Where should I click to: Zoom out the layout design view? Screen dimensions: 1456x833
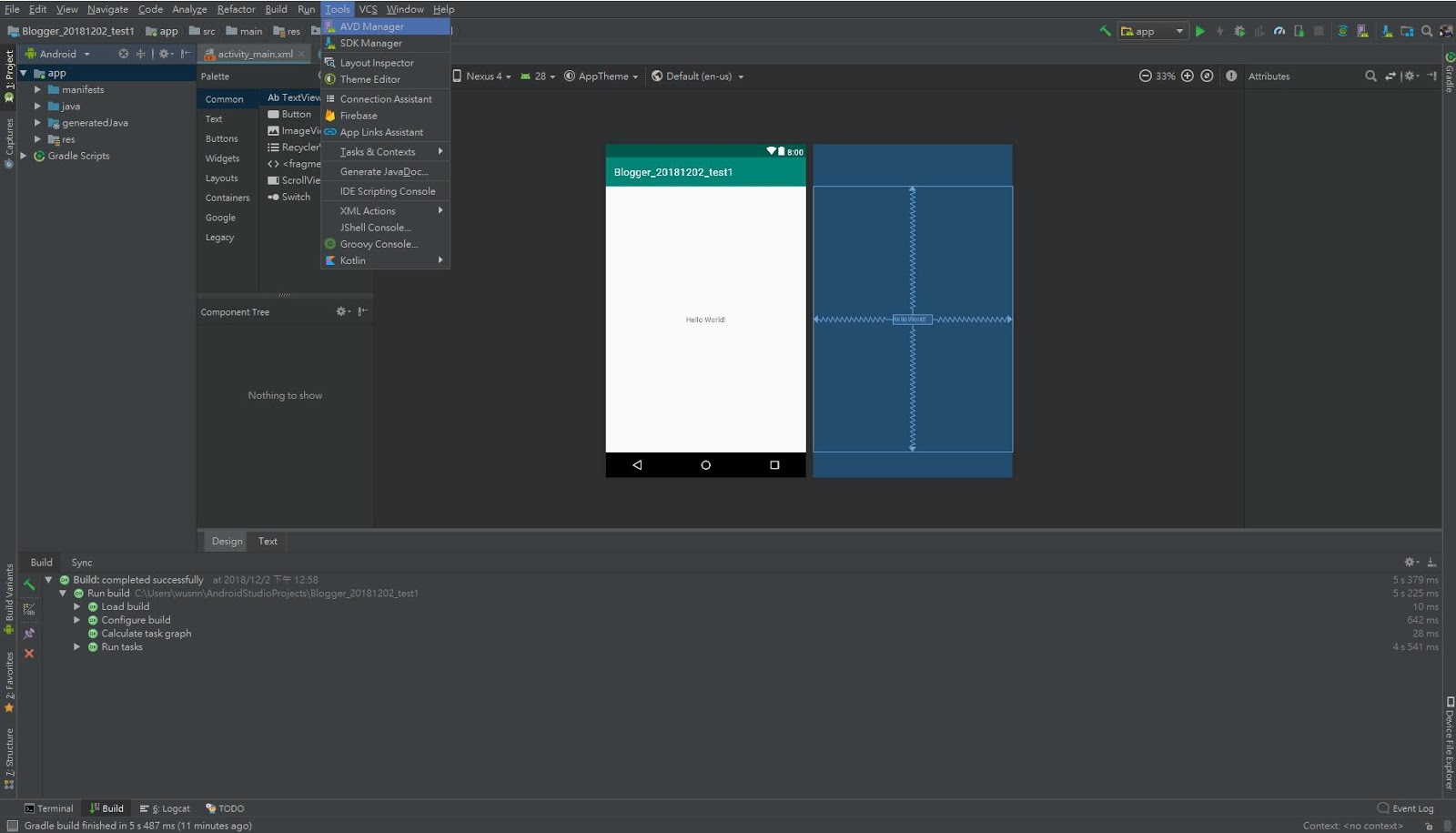pyautogui.click(x=1146, y=76)
